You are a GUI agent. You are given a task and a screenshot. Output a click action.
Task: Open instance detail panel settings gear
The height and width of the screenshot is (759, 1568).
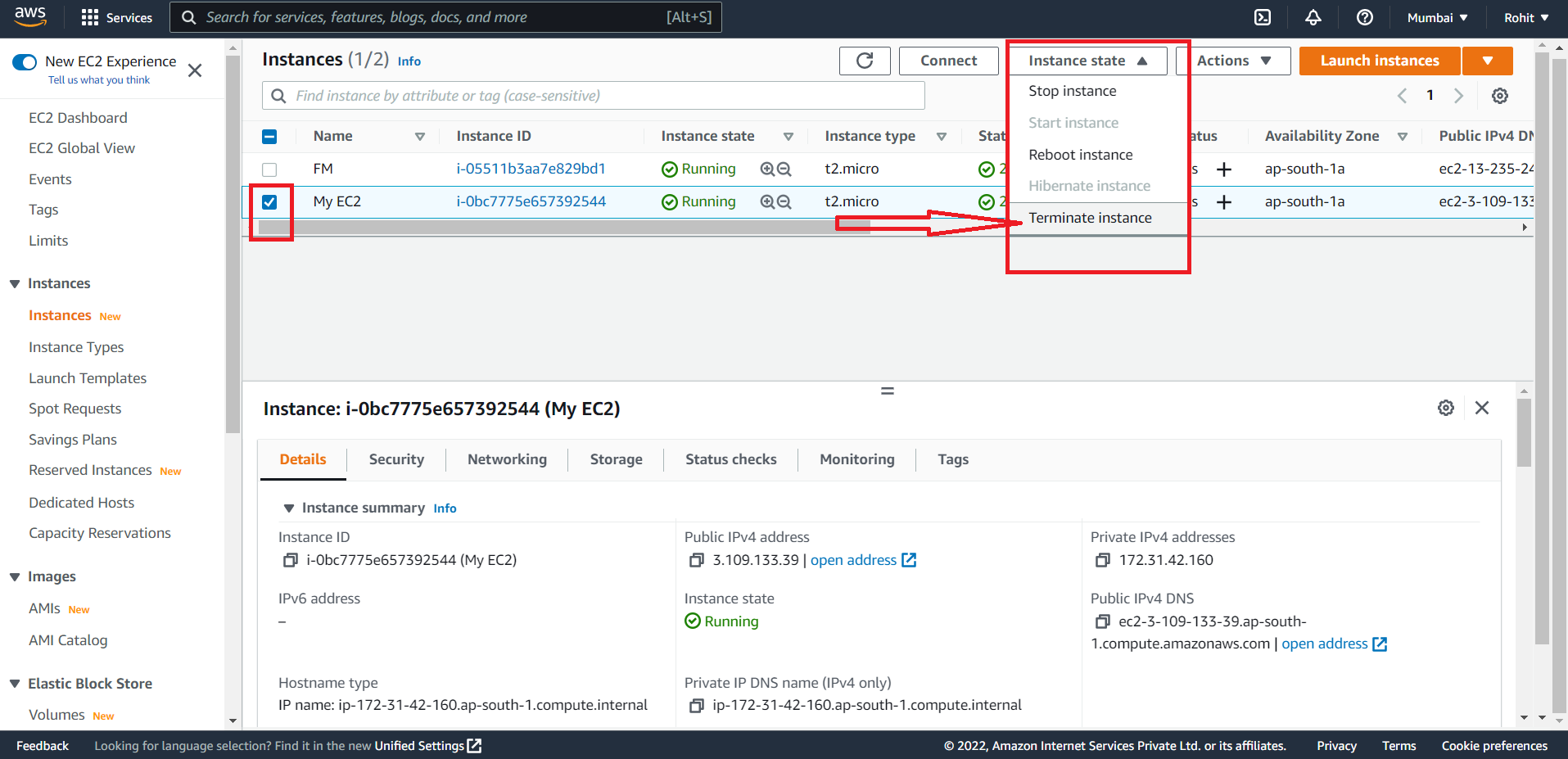[x=1446, y=408]
